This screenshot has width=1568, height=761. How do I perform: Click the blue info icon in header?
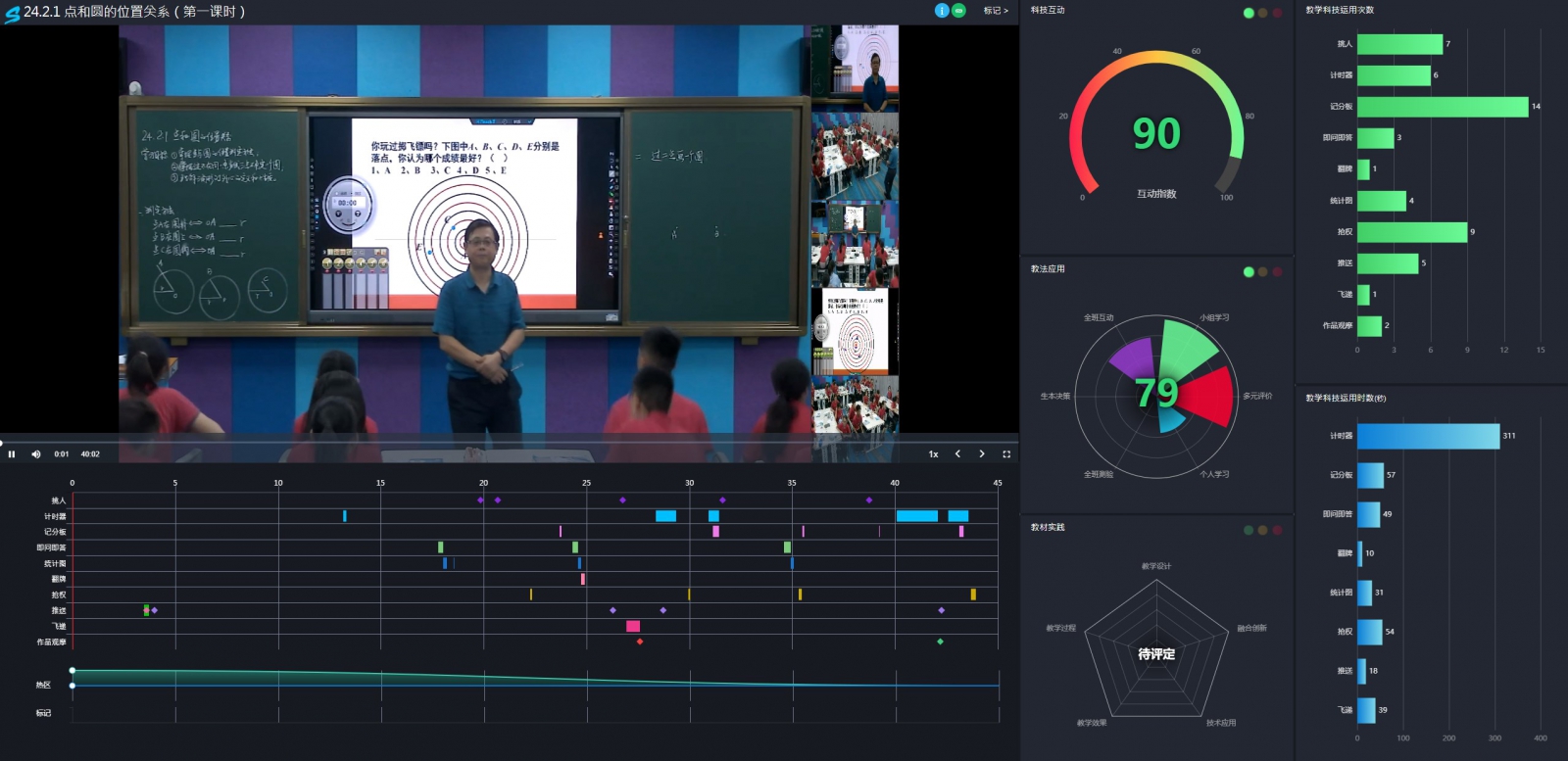coord(942,11)
